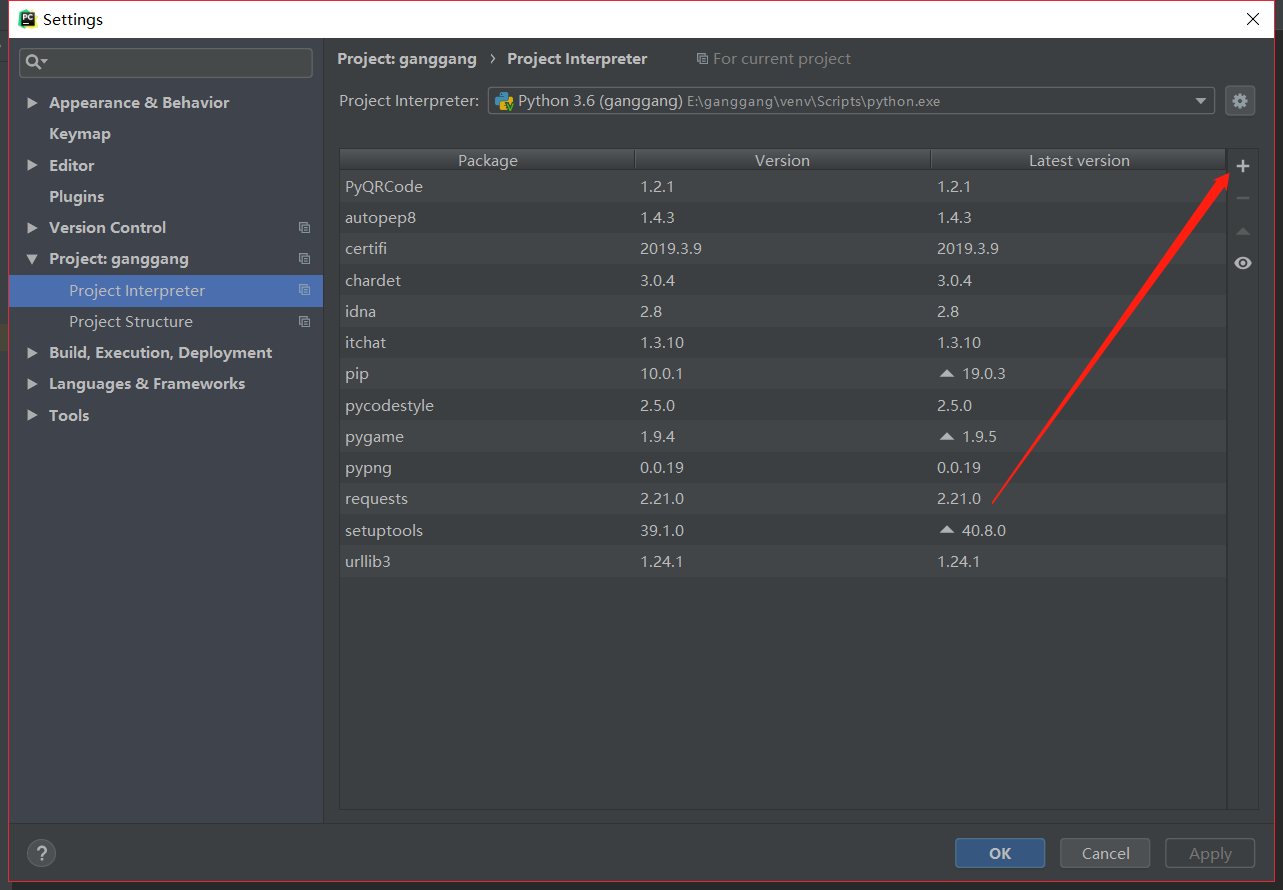This screenshot has width=1283, height=890.
Task: Click the Project: ganggang breadcrumb
Action: click(407, 59)
